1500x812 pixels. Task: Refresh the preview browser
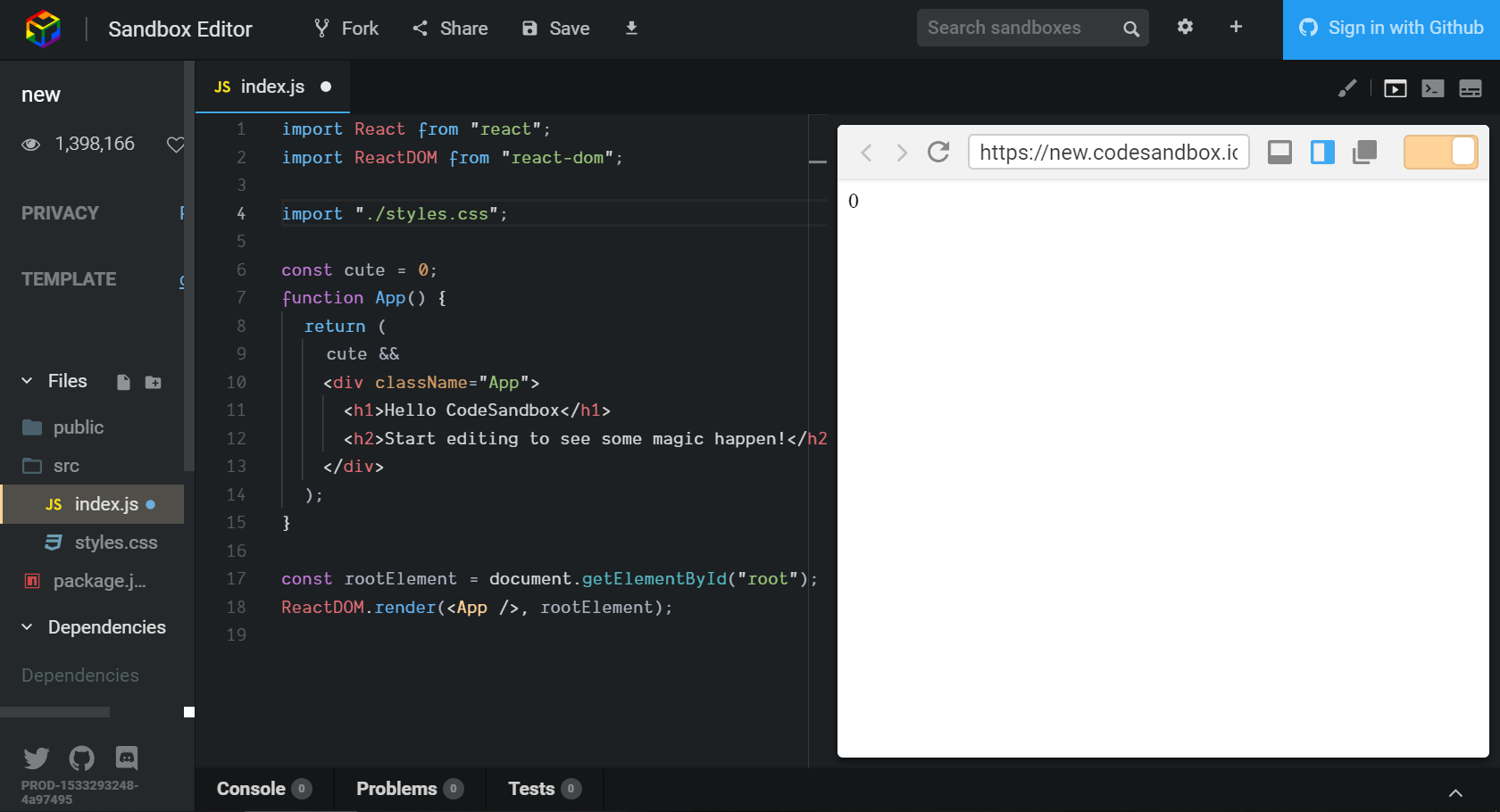[938, 153]
